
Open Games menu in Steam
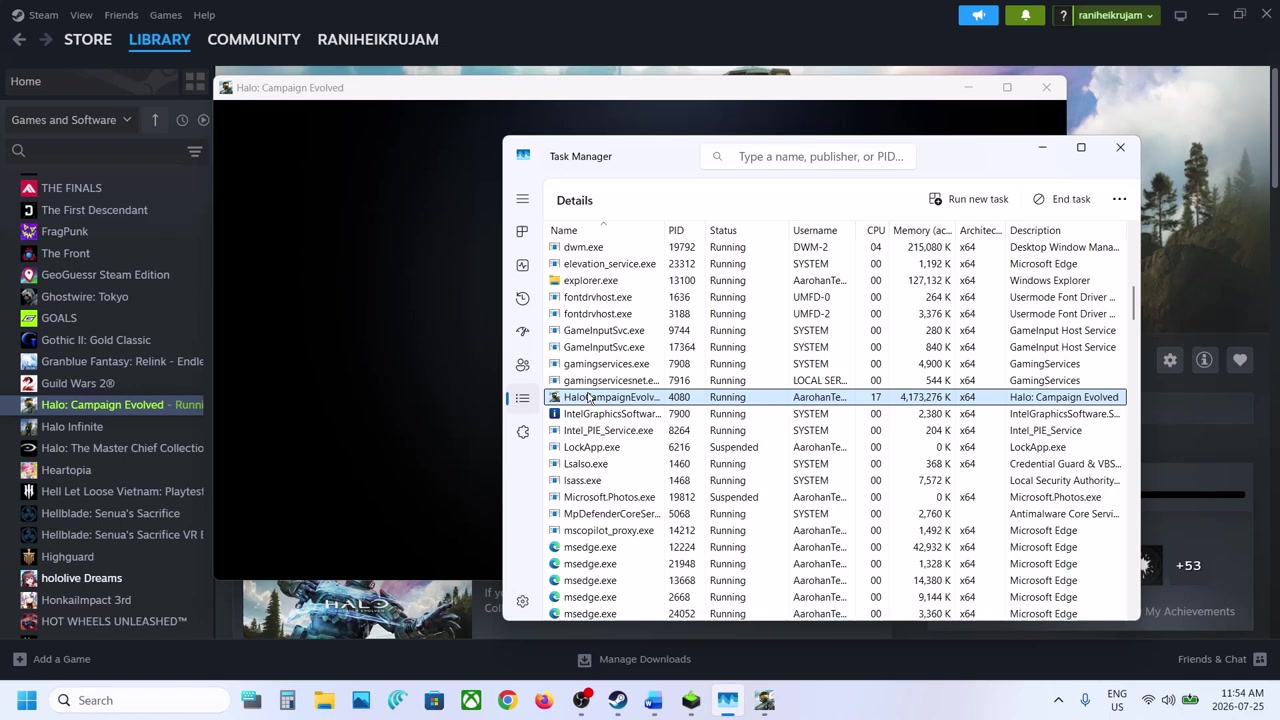165,15
